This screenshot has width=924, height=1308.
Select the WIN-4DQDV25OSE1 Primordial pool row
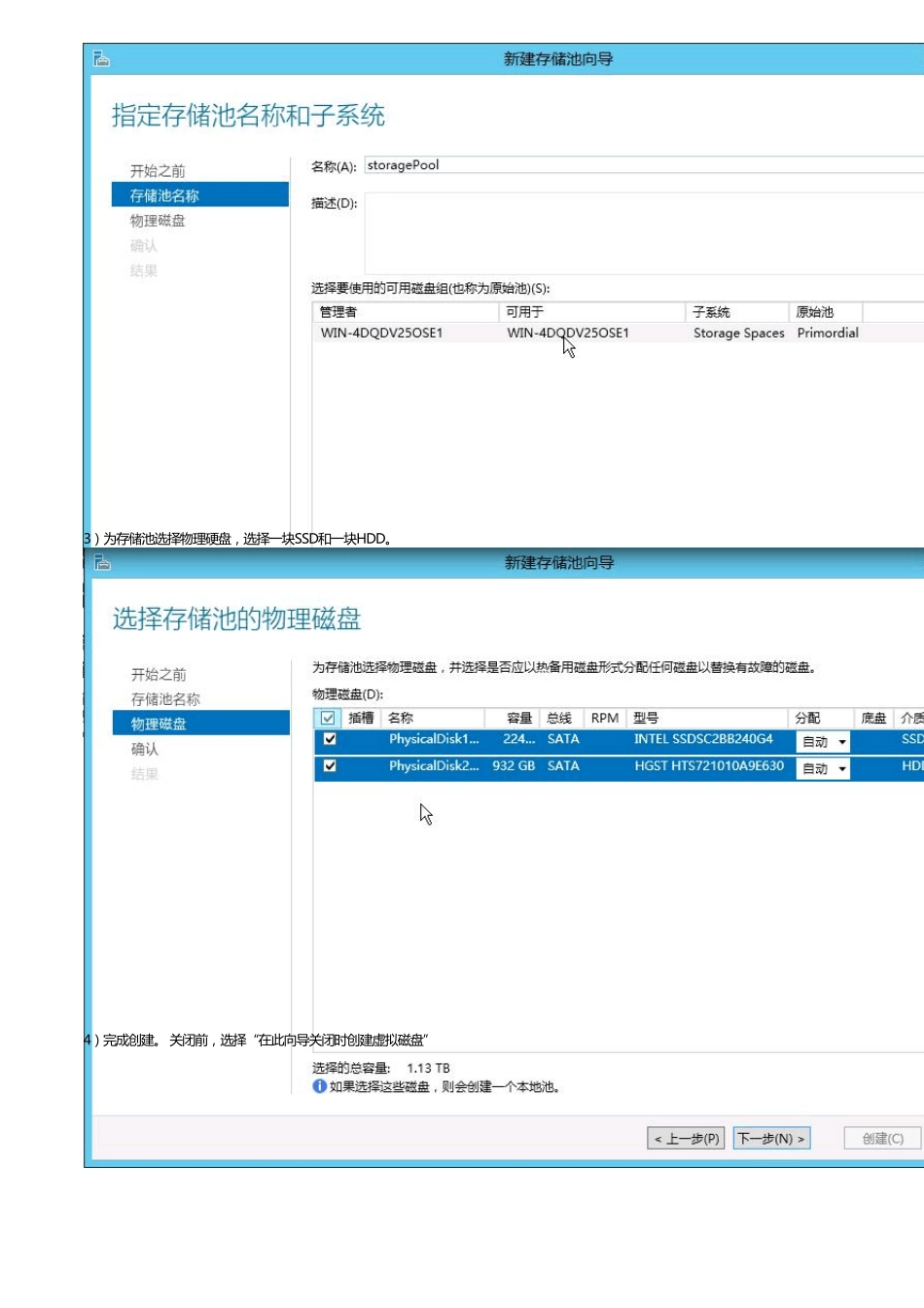coord(618,333)
